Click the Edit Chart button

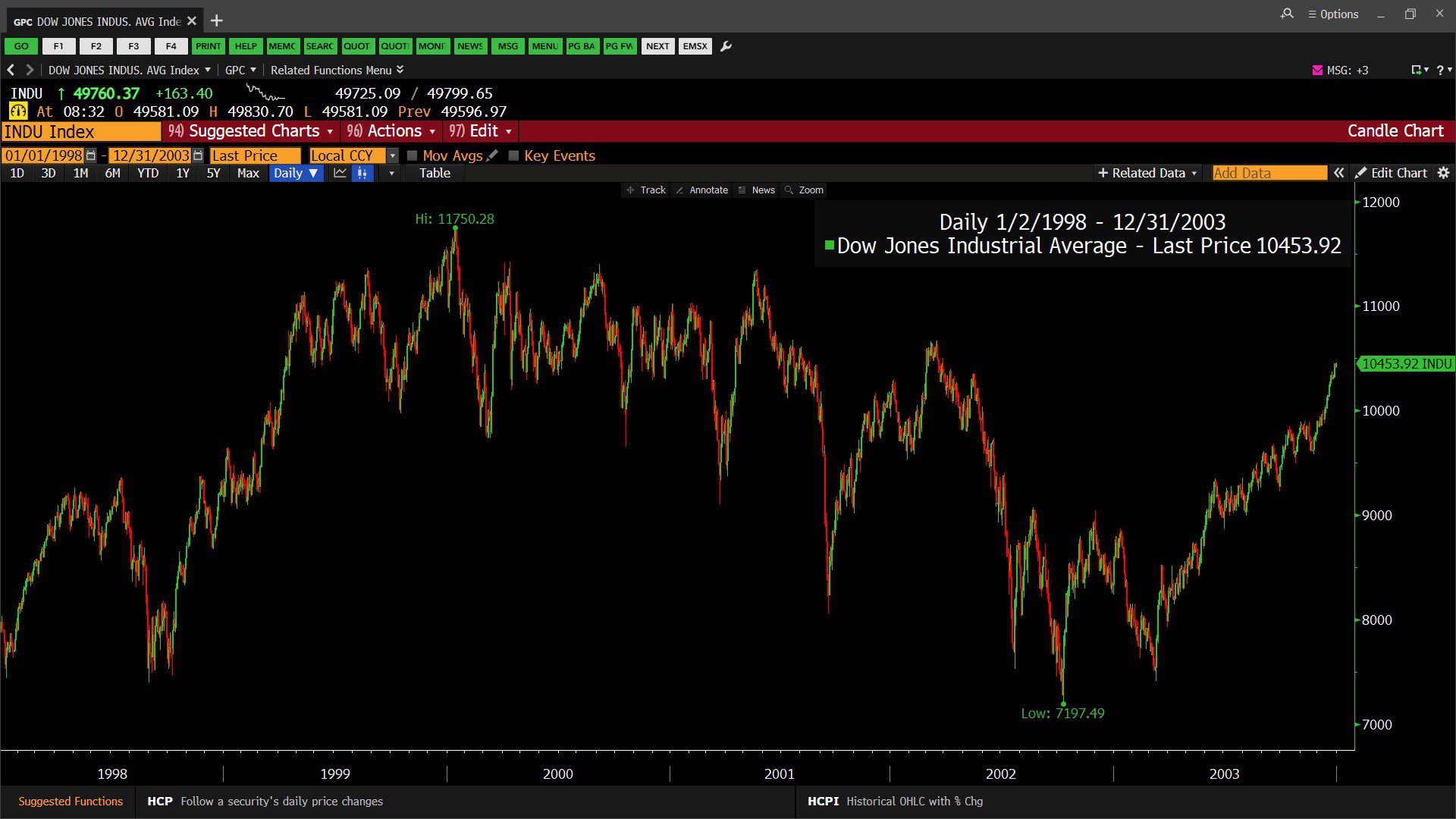pos(1392,173)
